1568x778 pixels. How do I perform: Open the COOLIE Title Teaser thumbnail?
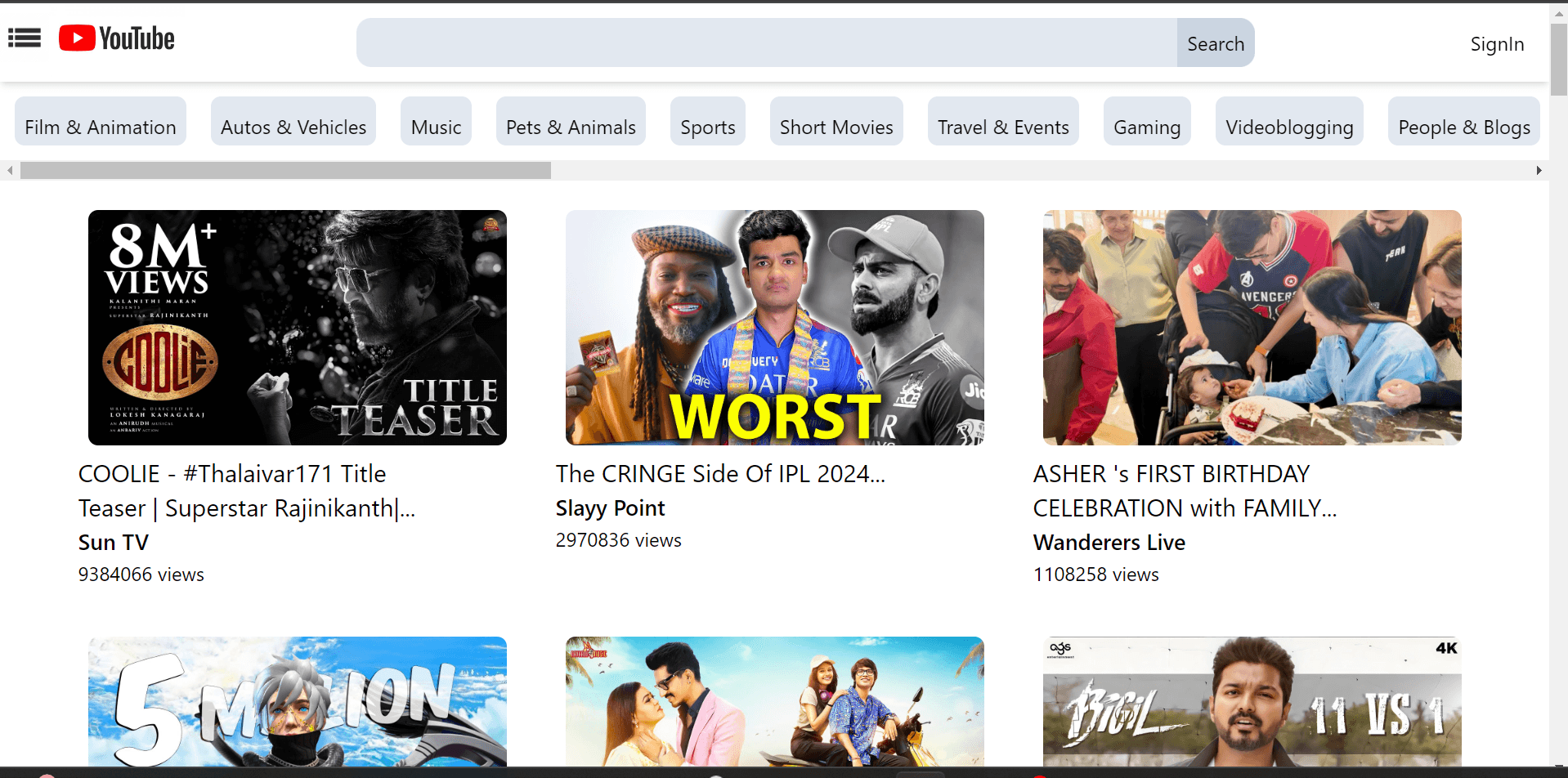(298, 328)
